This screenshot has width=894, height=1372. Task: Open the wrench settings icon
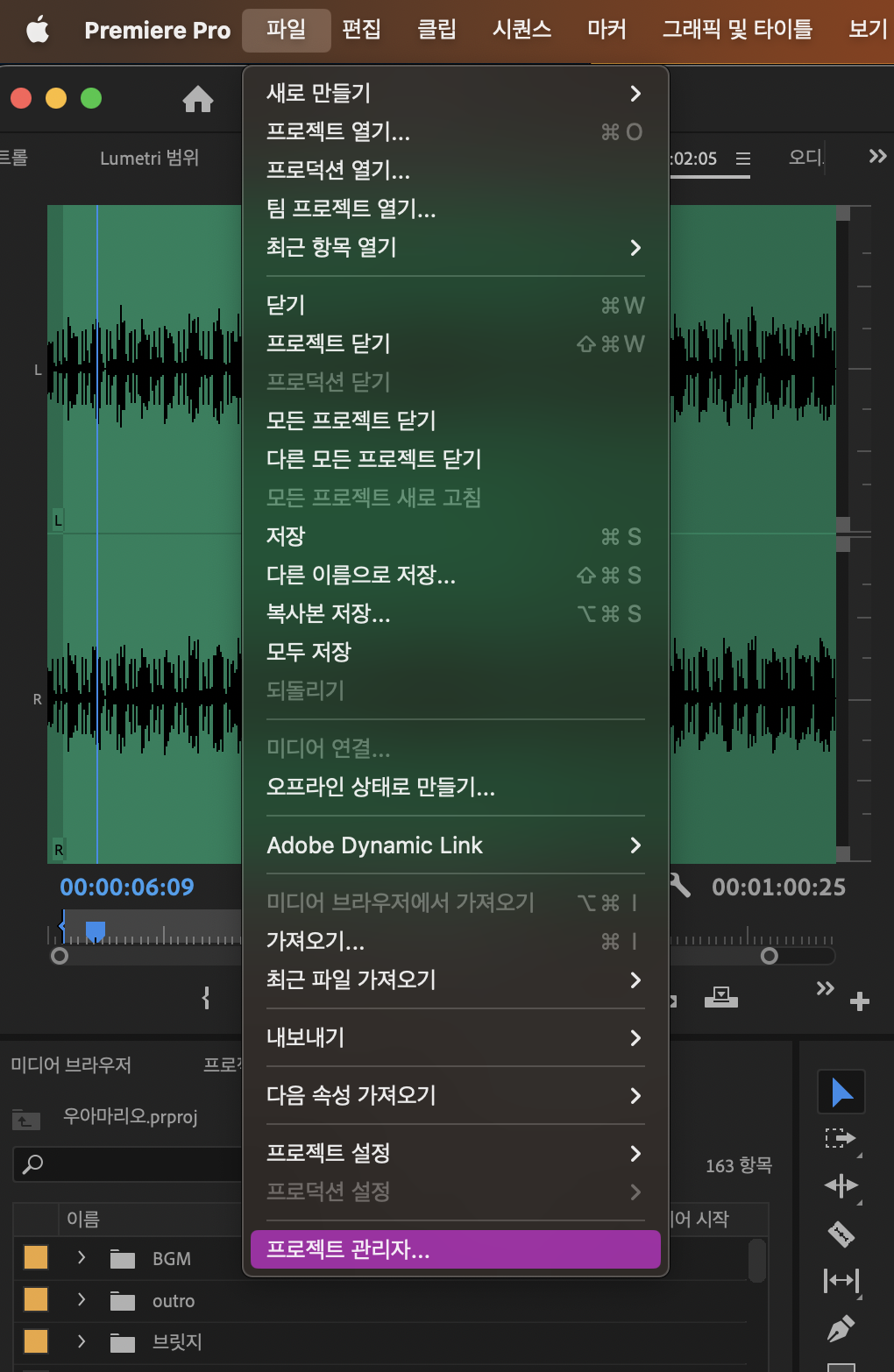[x=680, y=885]
